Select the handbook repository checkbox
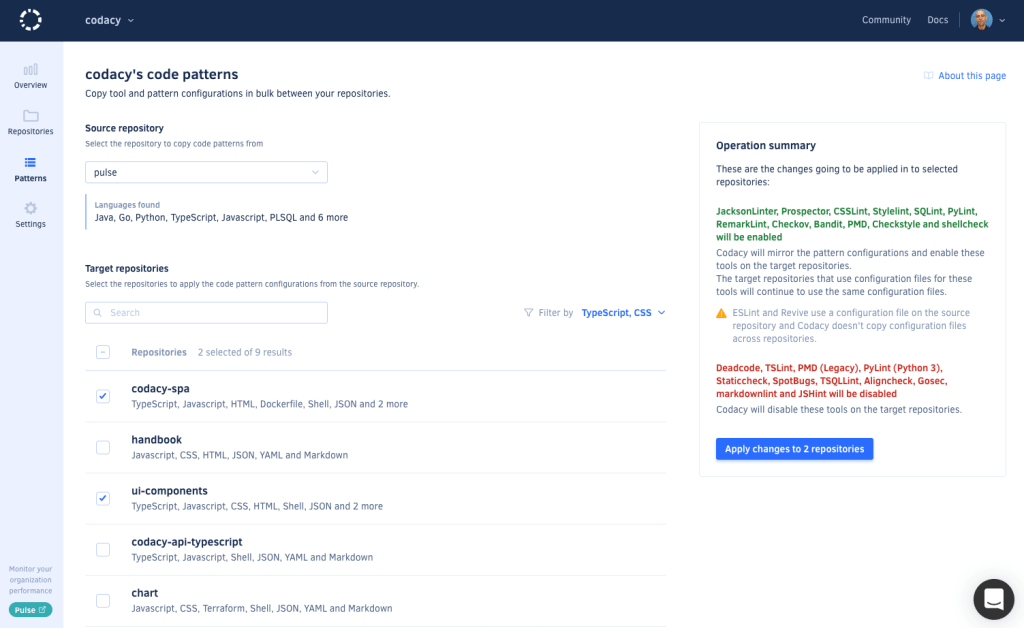 pos(102,447)
